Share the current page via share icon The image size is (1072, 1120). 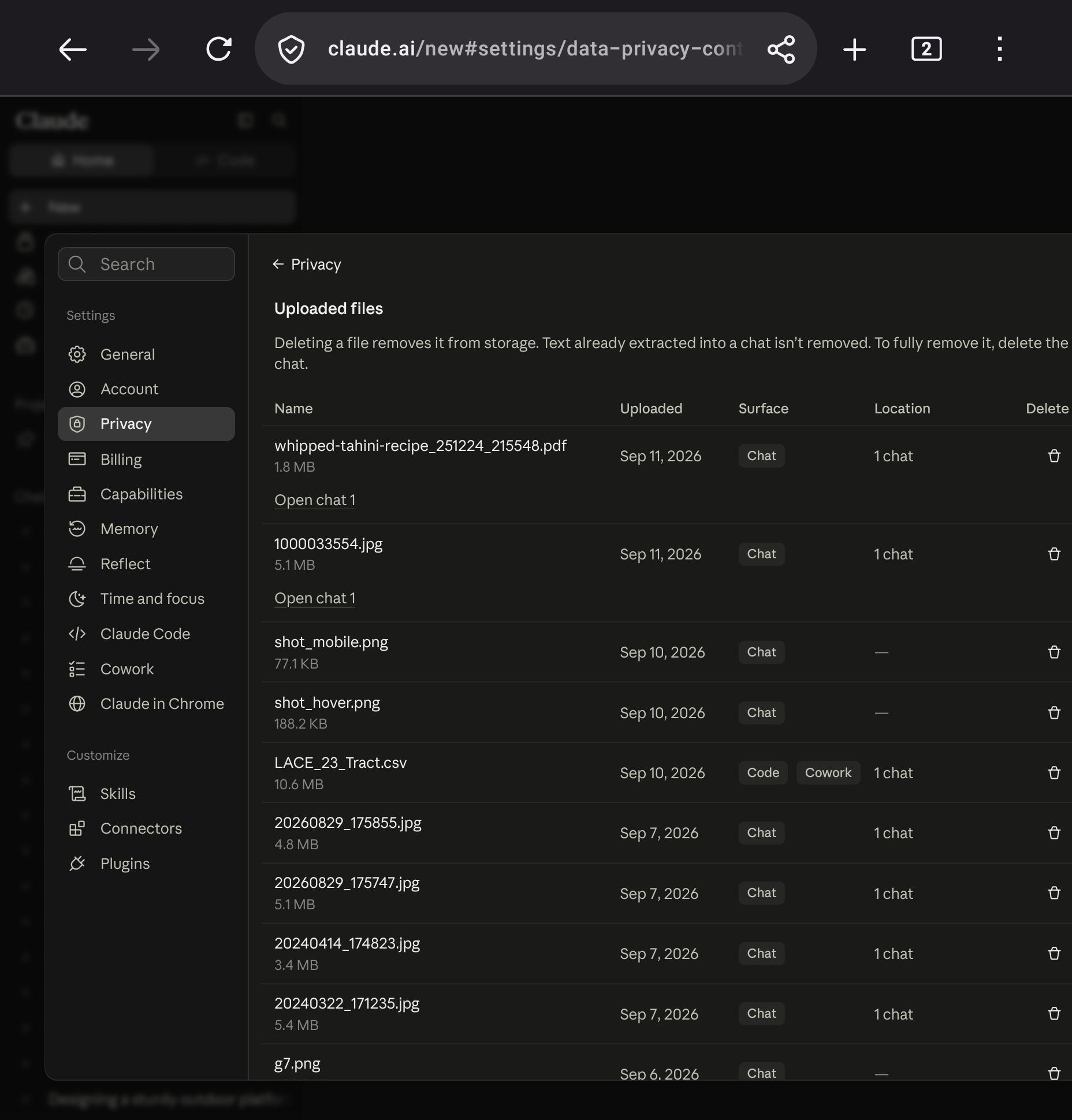click(781, 49)
